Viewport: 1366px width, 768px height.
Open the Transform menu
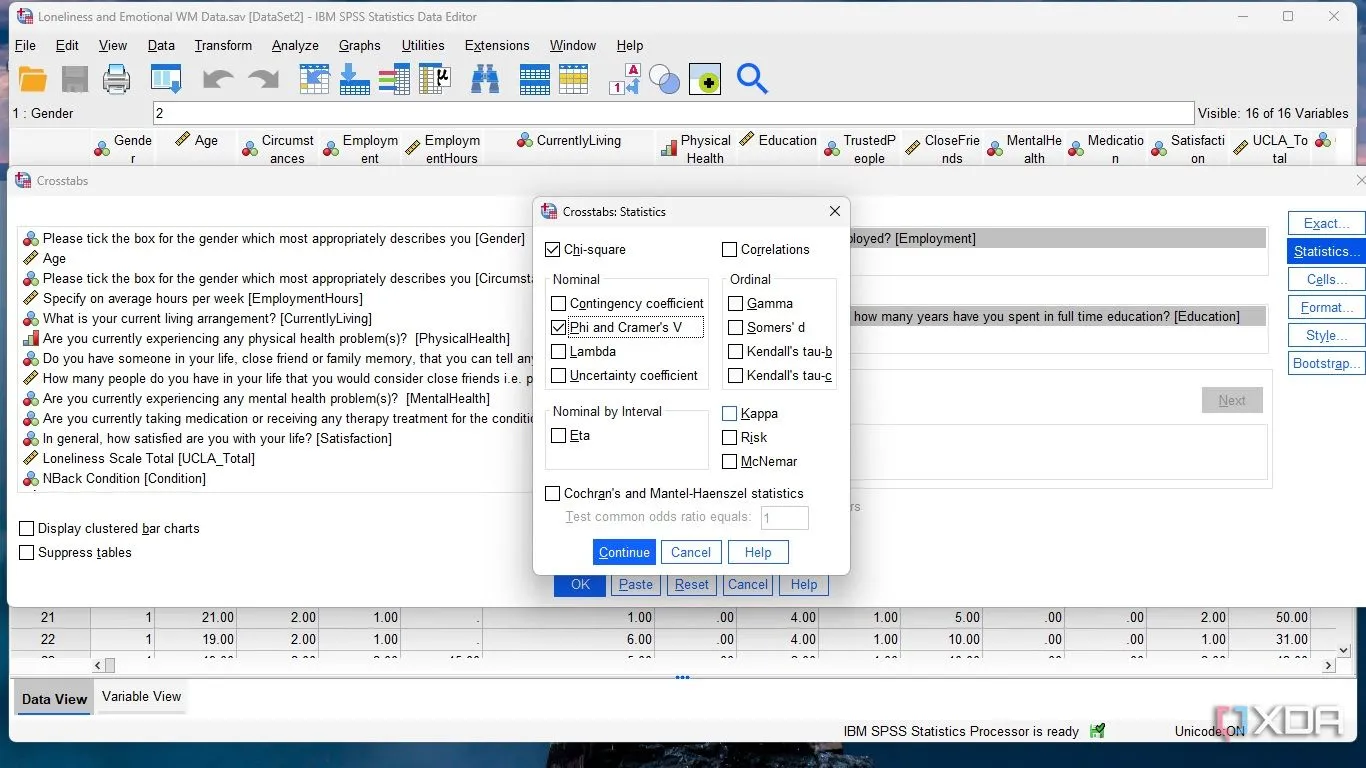(223, 45)
